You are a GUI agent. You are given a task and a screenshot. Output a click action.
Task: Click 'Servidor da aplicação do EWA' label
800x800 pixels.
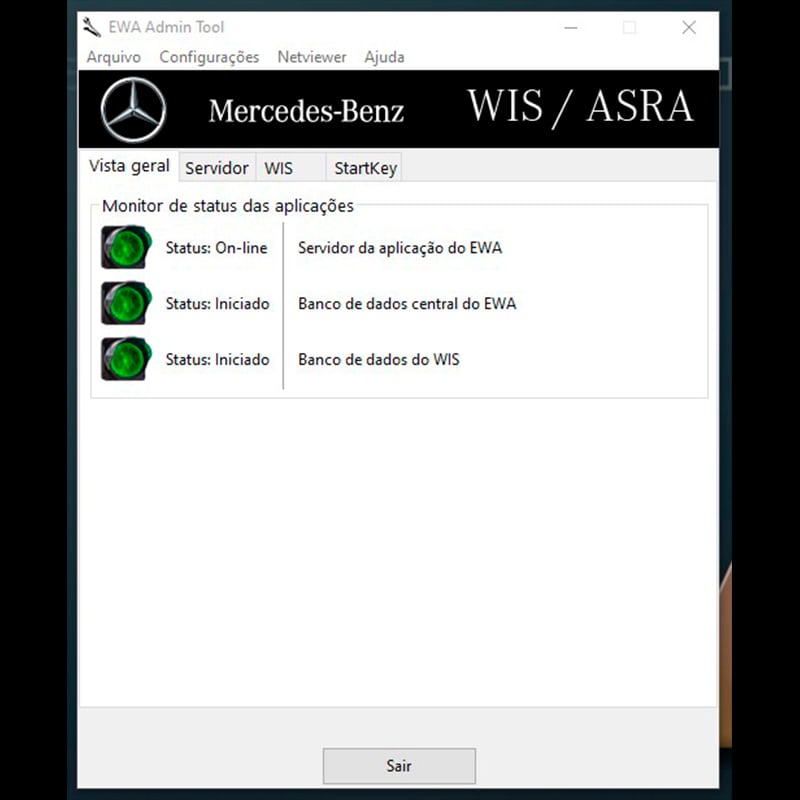tap(400, 248)
